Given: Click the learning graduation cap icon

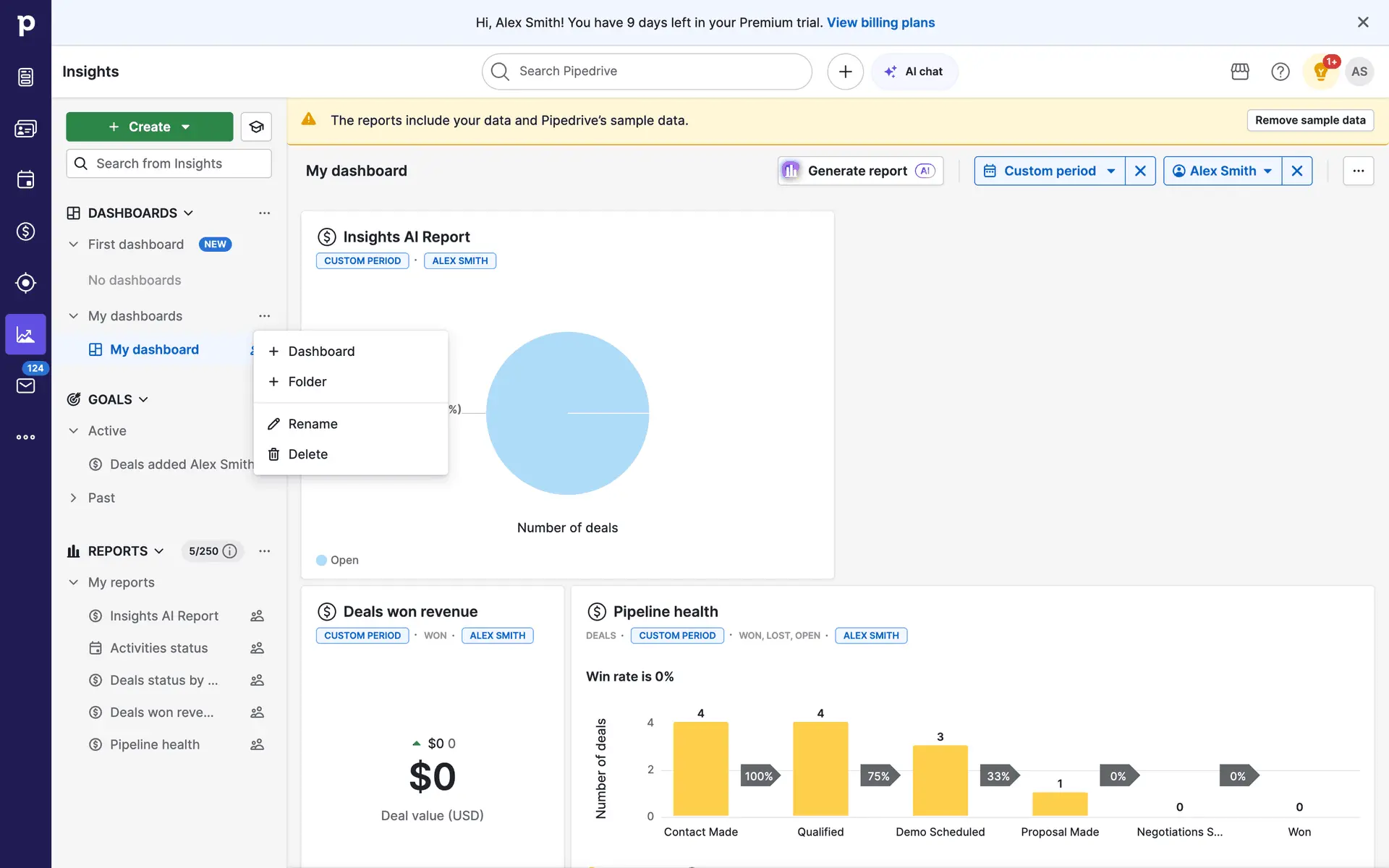Looking at the screenshot, I should pyautogui.click(x=256, y=127).
